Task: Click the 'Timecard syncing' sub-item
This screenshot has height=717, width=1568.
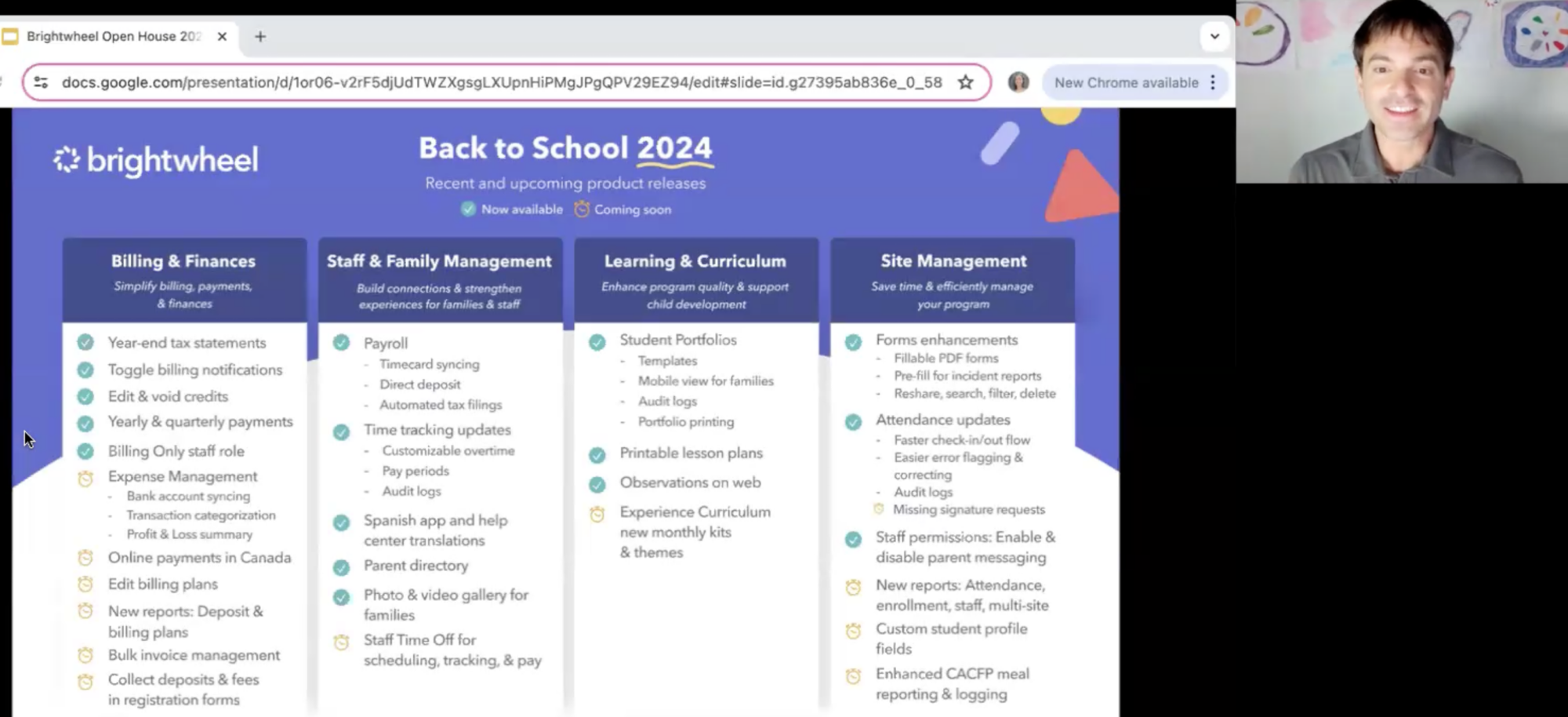Action: [429, 364]
